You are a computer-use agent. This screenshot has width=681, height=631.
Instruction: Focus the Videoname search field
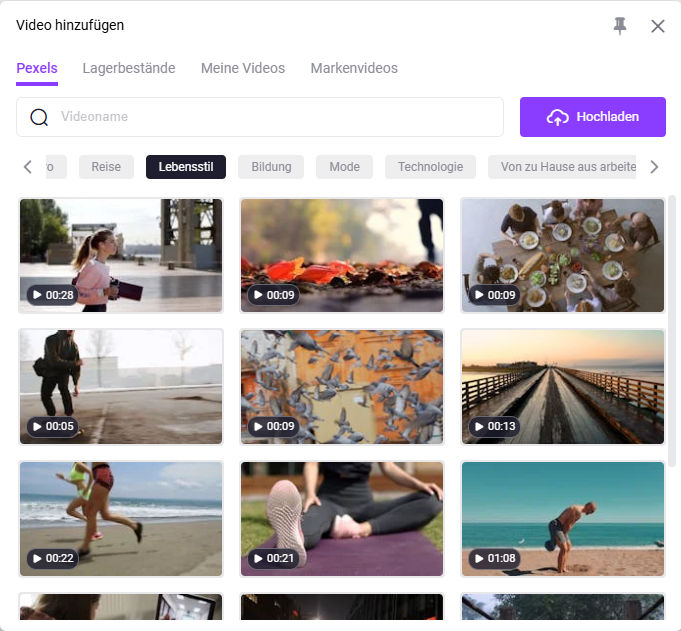[x=260, y=117]
